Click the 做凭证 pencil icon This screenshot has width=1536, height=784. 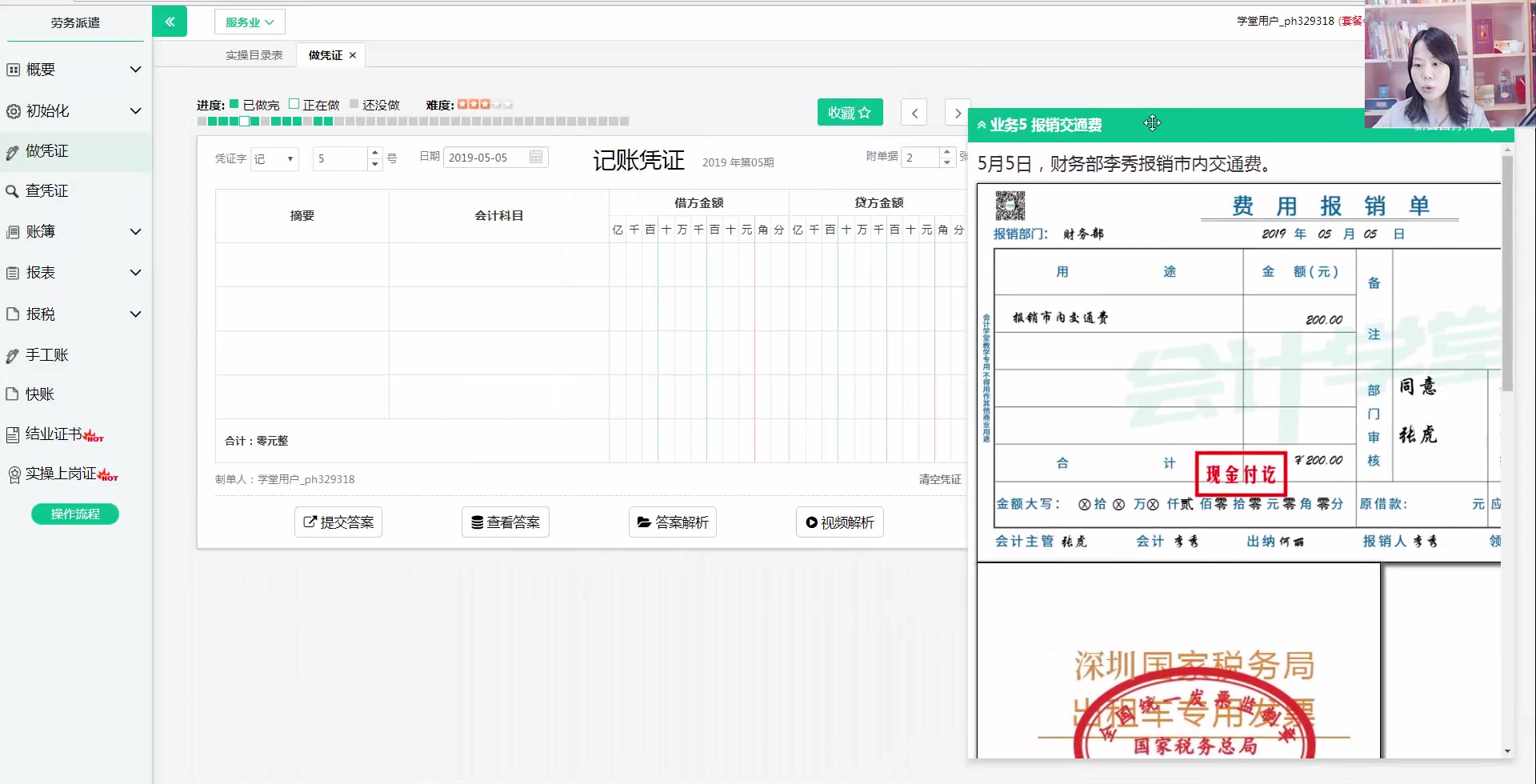tap(13, 151)
